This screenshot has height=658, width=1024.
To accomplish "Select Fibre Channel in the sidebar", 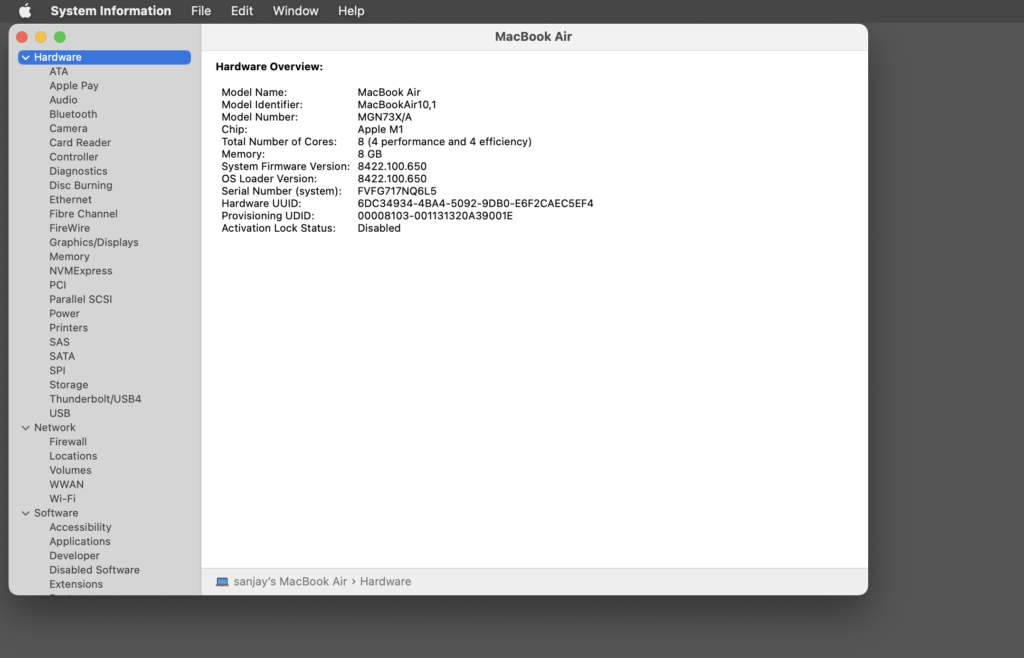I will point(84,214).
